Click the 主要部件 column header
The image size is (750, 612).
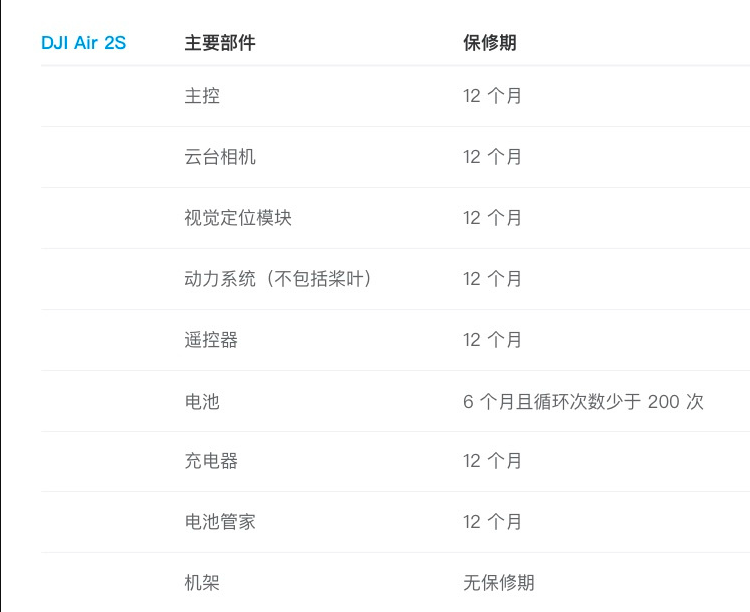[x=220, y=43]
